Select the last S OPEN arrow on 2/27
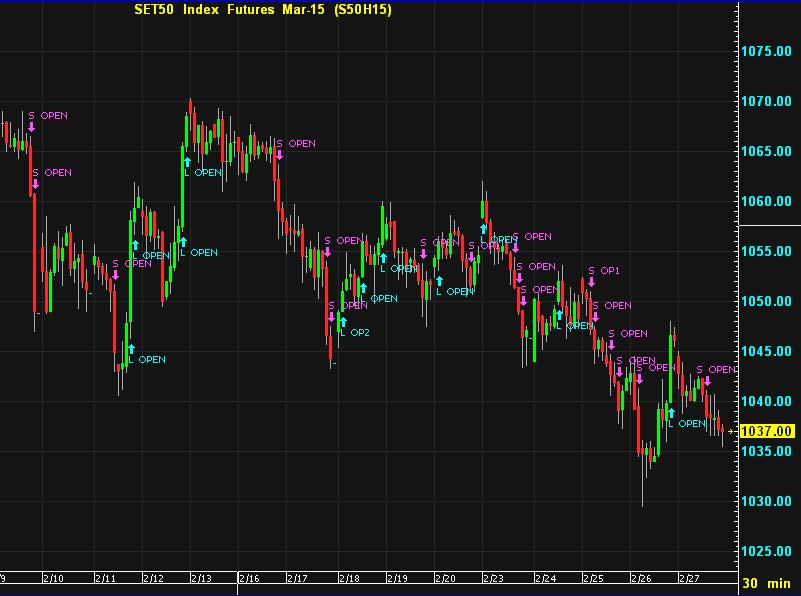This screenshot has width=801, height=596. [x=706, y=380]
